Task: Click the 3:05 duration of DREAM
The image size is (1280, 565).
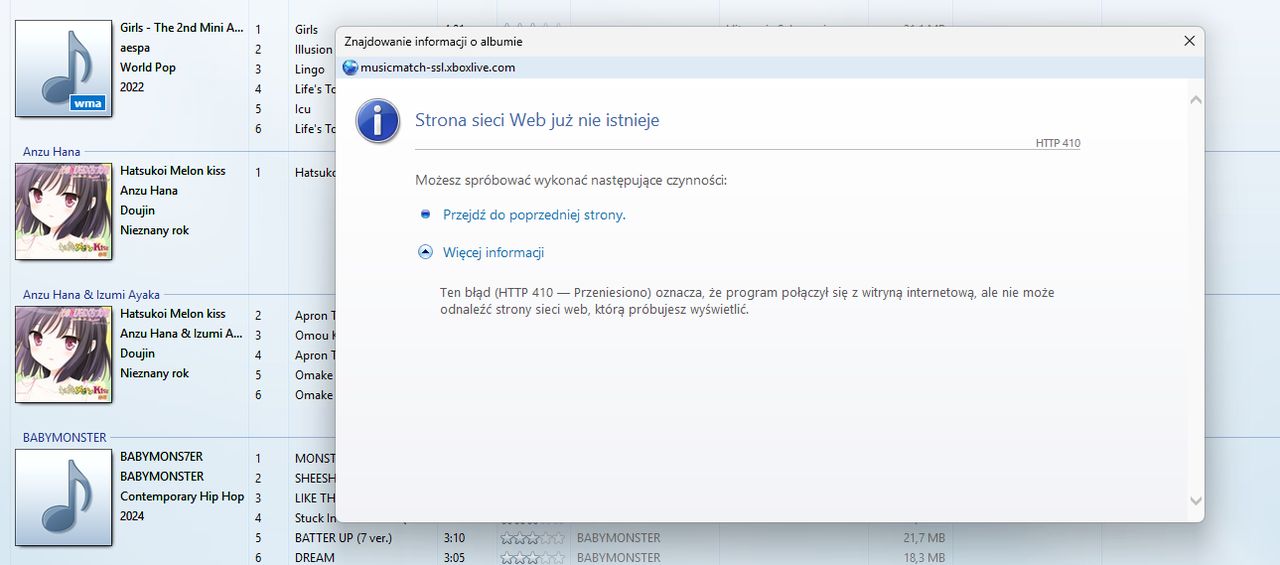Action: pos(455,558)
